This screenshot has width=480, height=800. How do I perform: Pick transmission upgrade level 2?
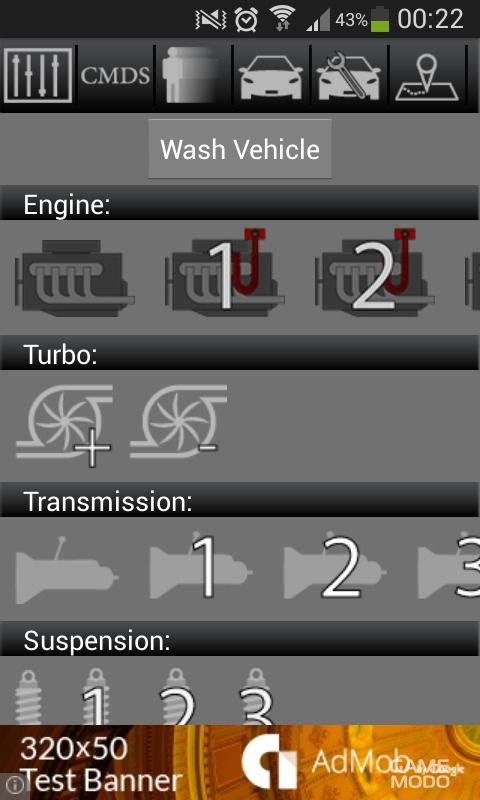(x=335, y=567)
